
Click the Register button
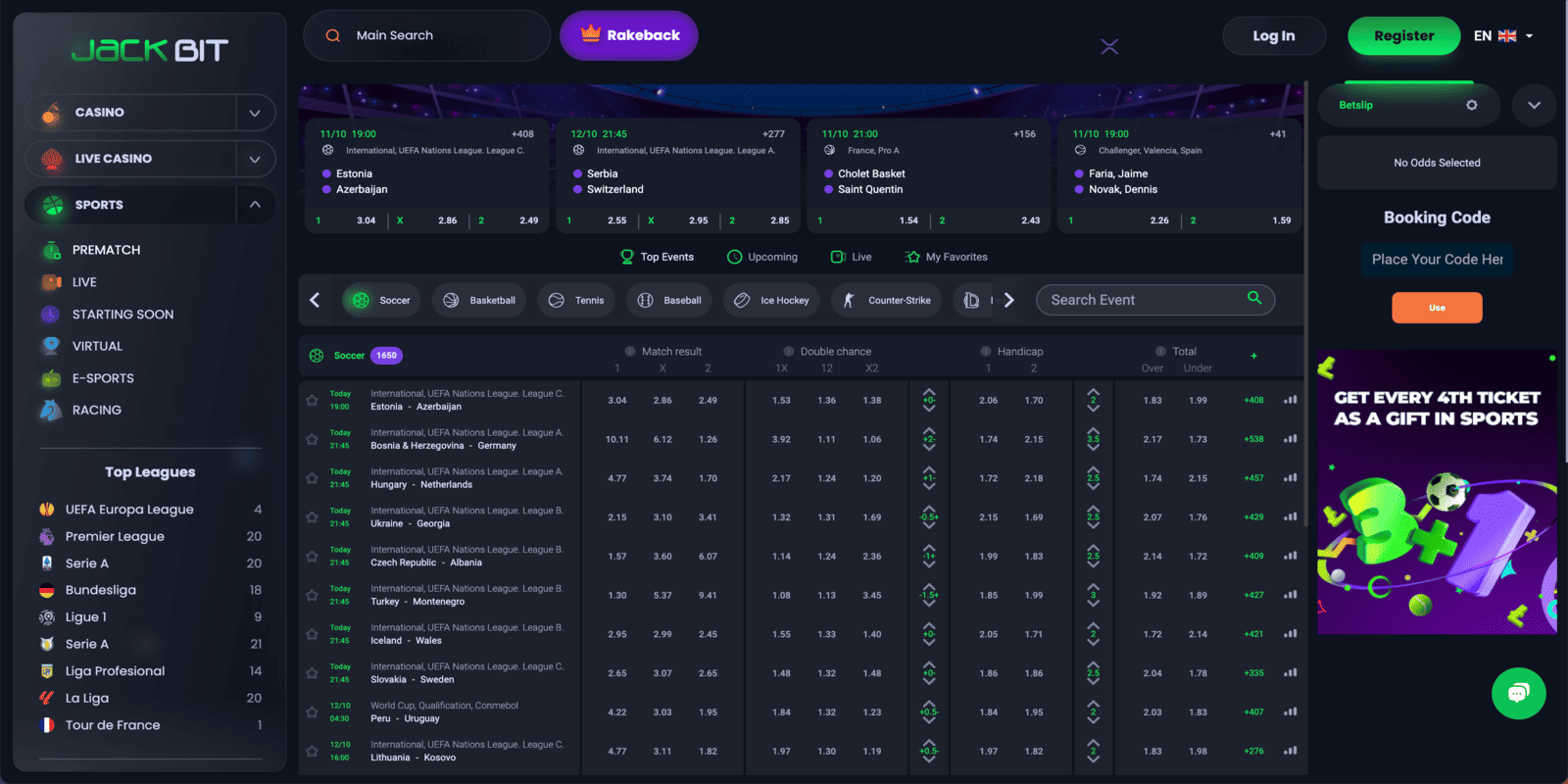[x=1403, y=36]
